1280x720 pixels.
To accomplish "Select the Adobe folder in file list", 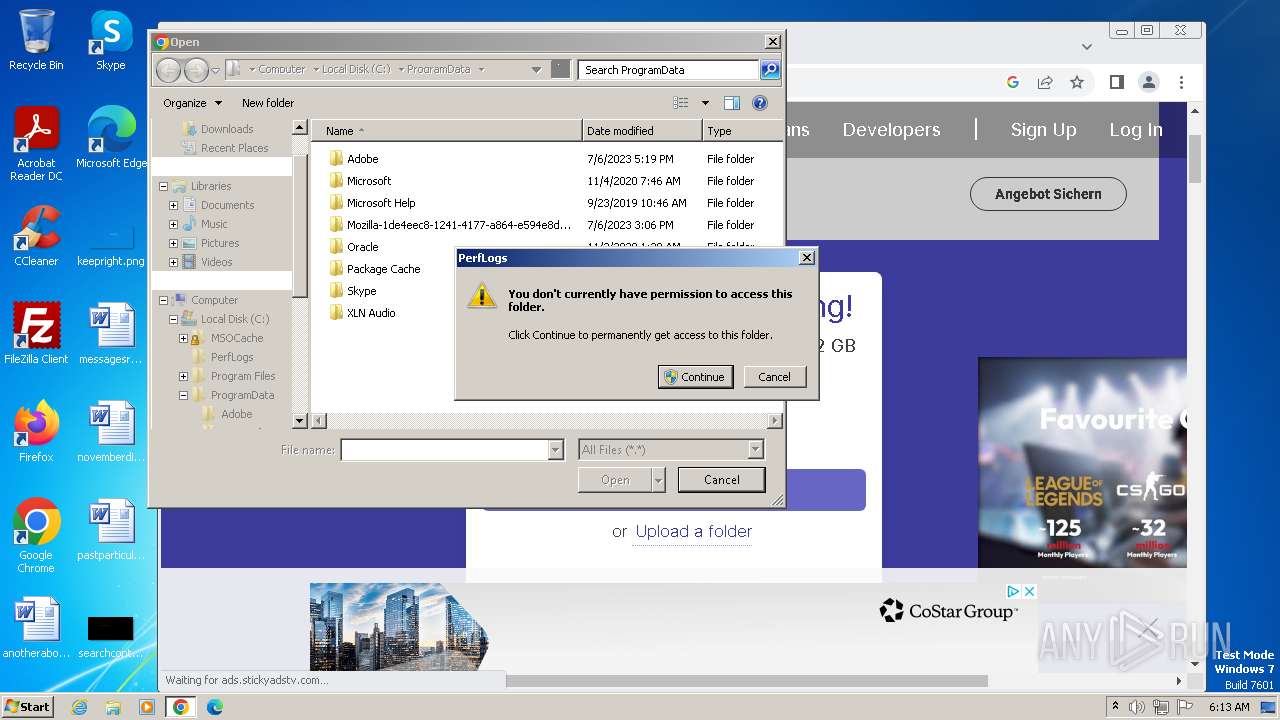I will (x=362, y=159).
